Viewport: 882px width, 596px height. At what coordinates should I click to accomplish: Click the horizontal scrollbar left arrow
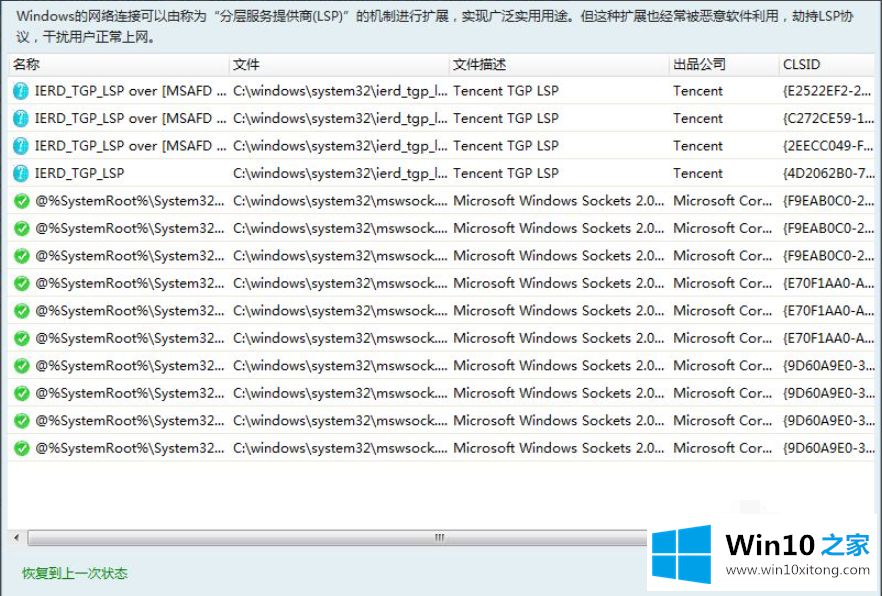[17, 538]
